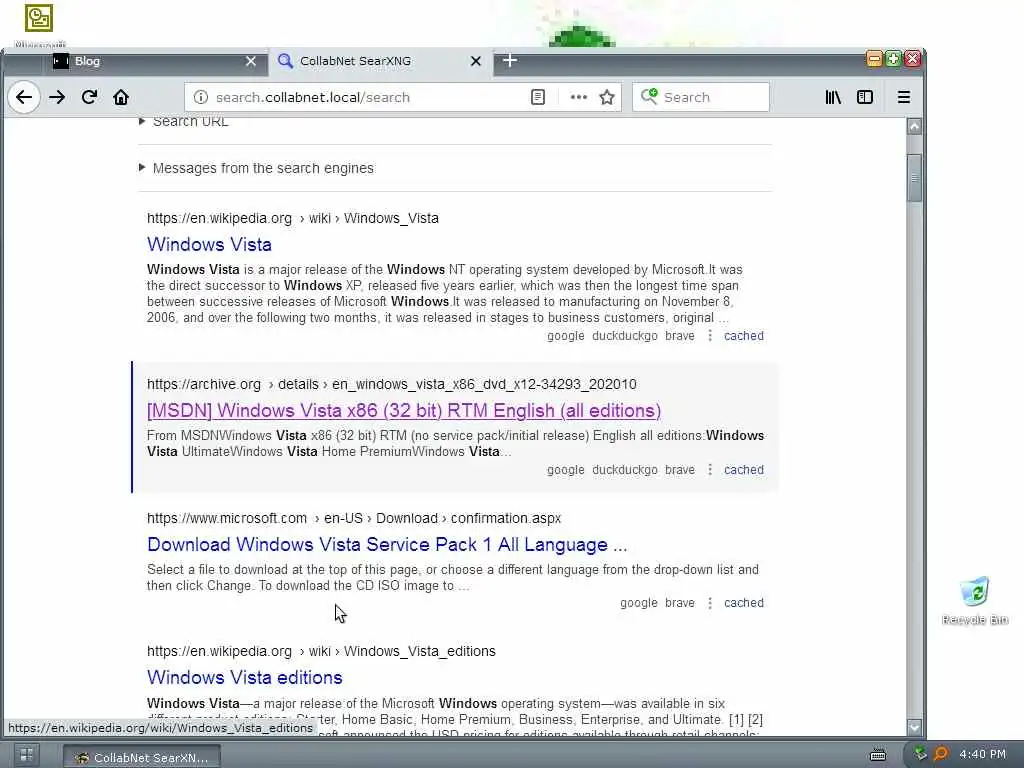Screen dimensions: 1024x768
Task: Open cached link for the archive.org result
Action: (744, 470)
